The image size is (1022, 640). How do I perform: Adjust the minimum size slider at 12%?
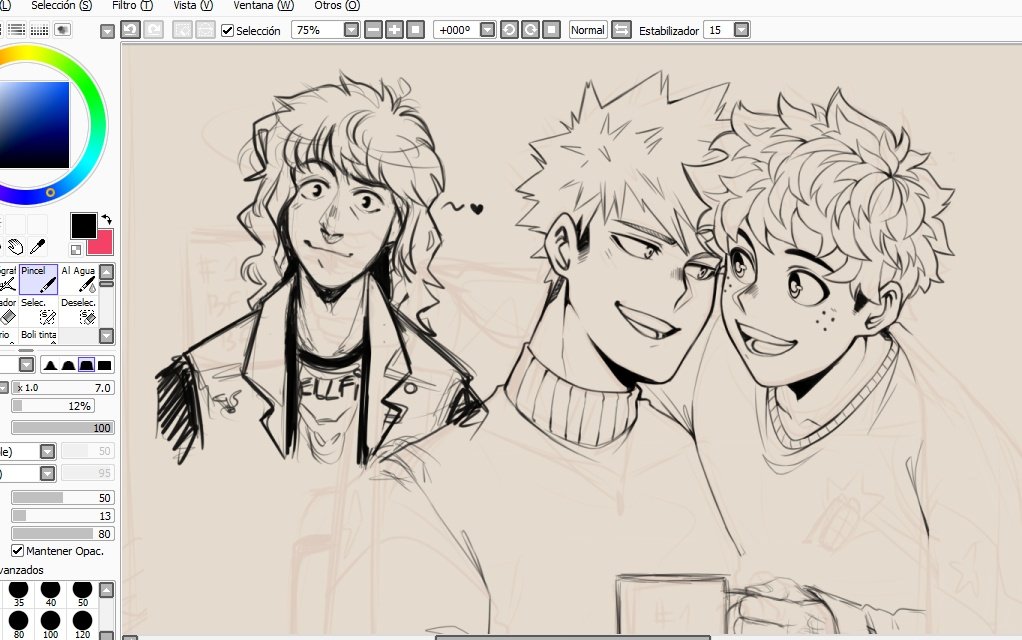pos(53,406)
